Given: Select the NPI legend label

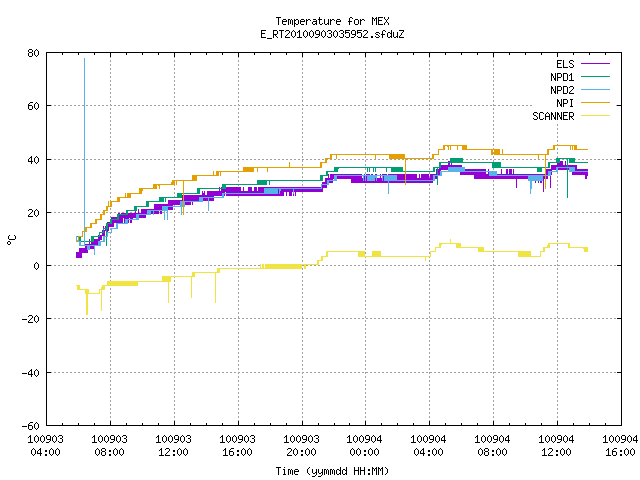Looking at the screenshot, I should (x=565, y=103).
